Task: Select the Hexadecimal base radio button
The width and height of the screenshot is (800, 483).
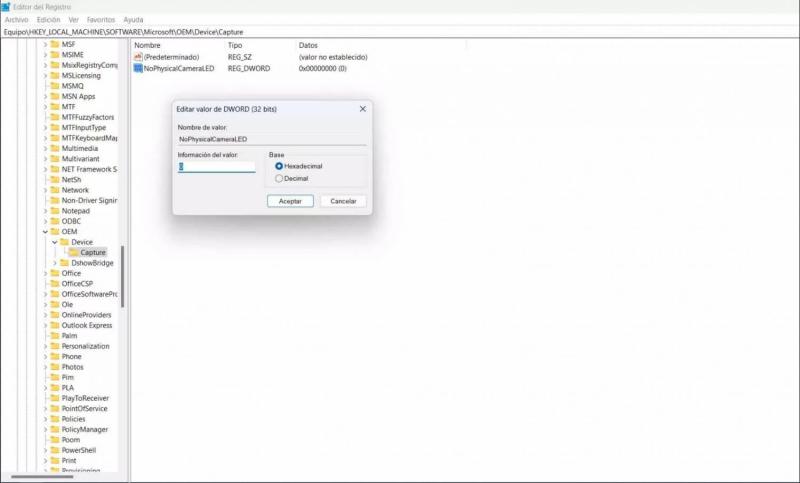Action: pos(279,166)
